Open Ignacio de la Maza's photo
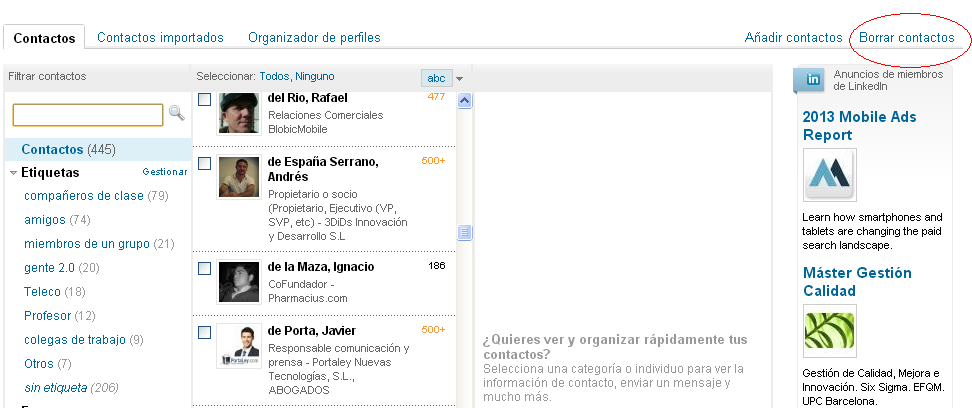972x408 pixels. (x=239, y=282)
